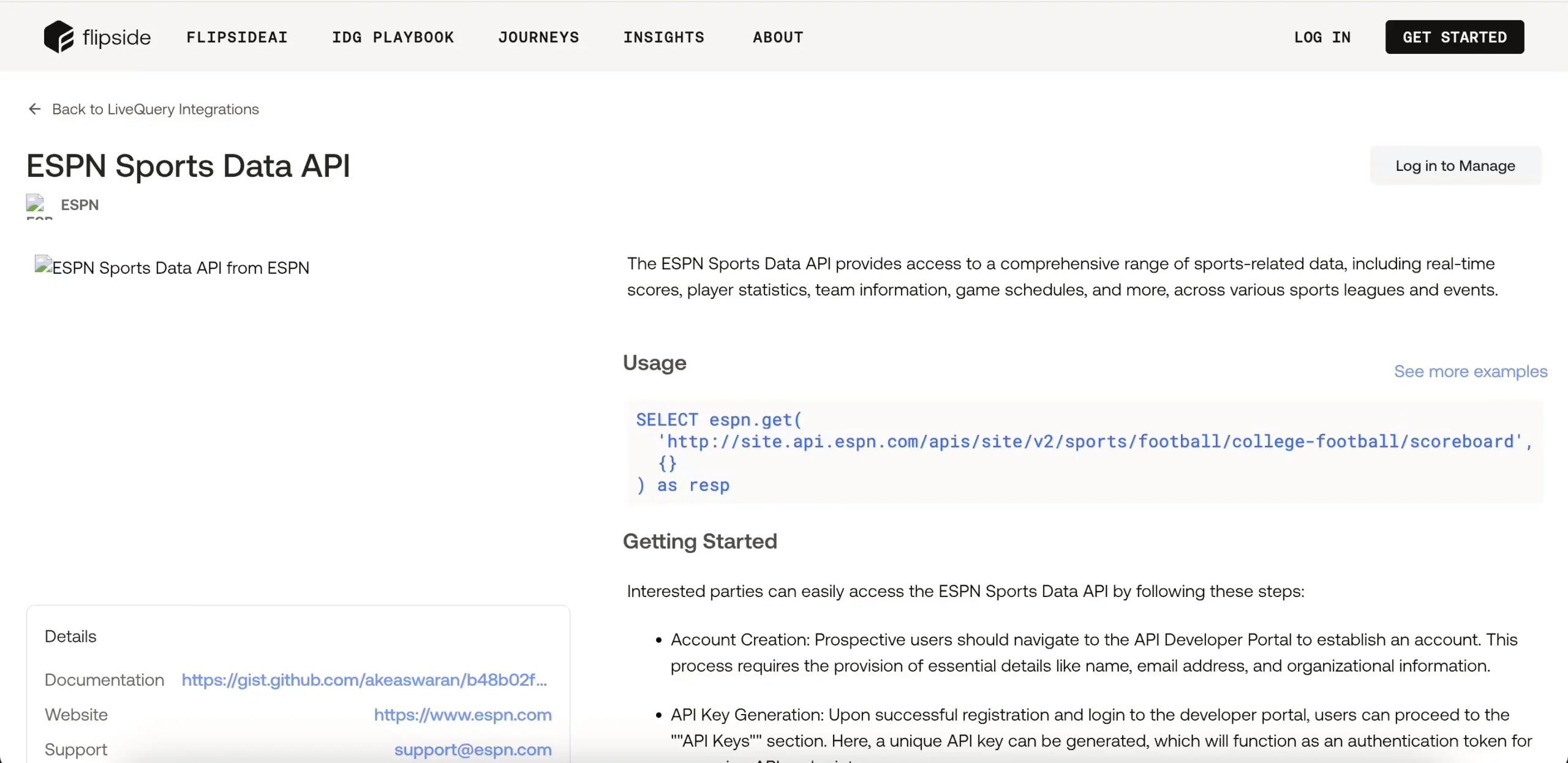
Task: Click the SELECT espn.get( code line
Action: coord(719,419)
